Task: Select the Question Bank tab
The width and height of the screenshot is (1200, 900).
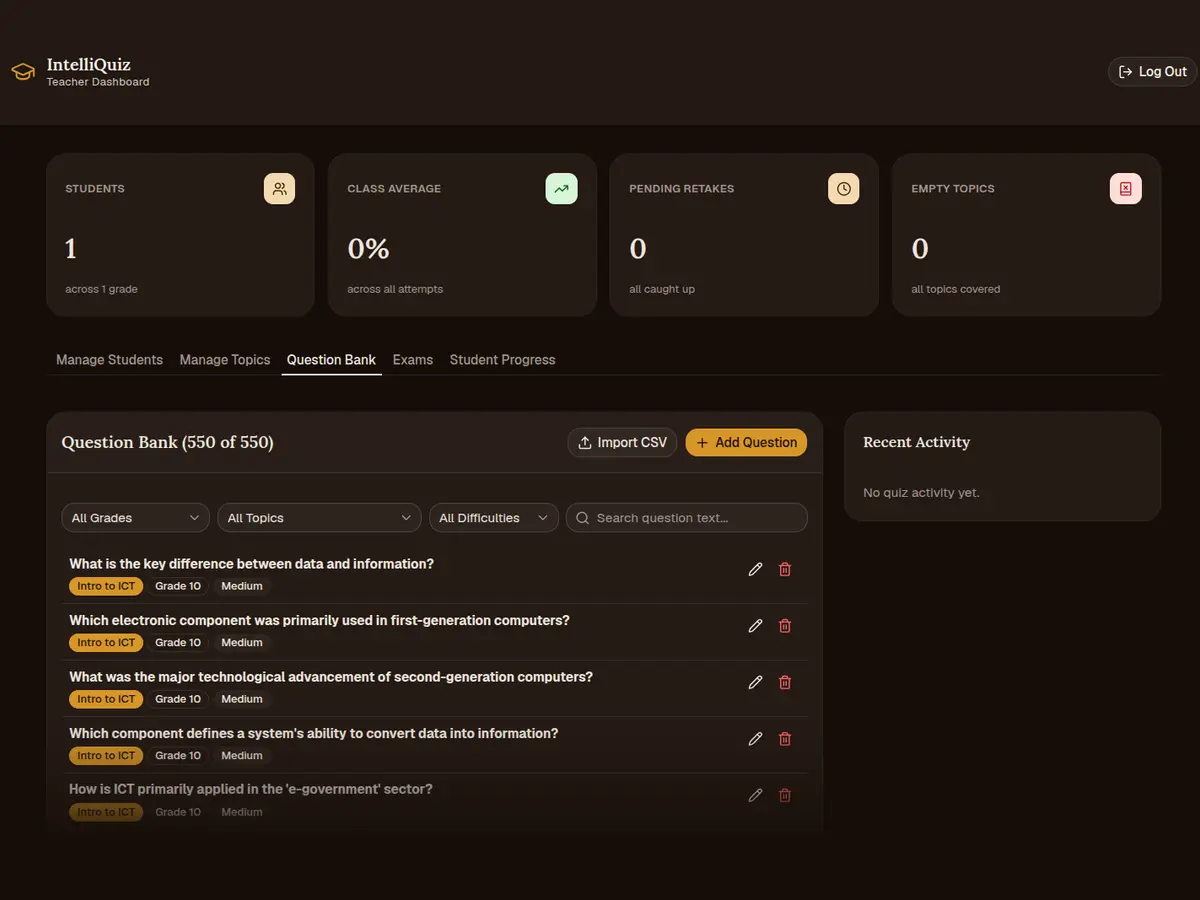Action: (331, 360)
